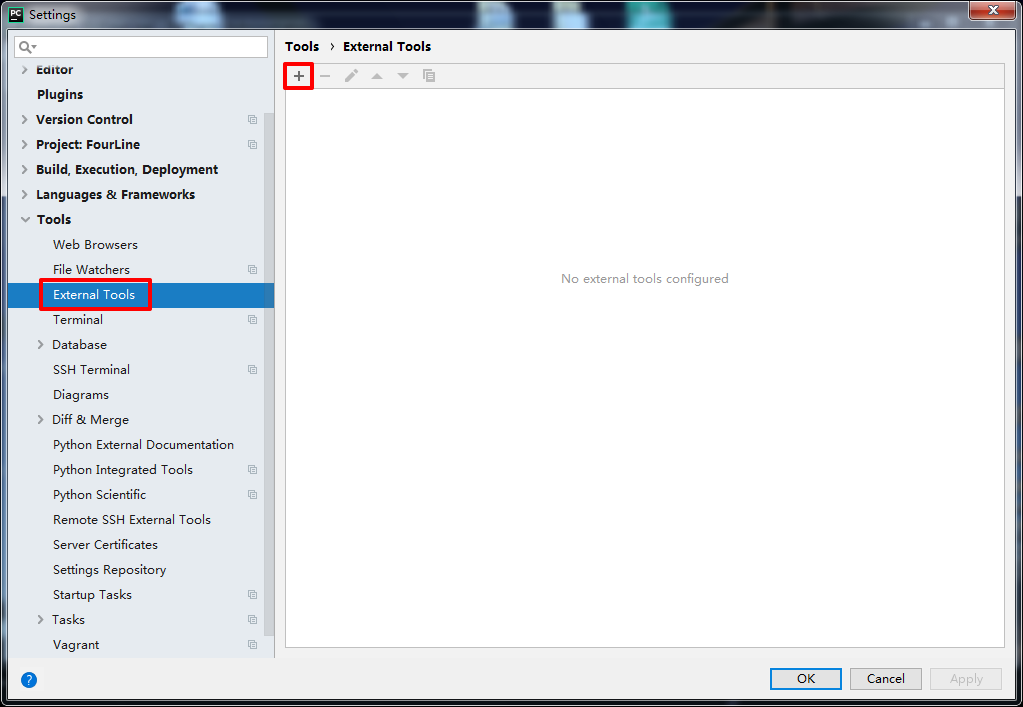Click the settings tree vertical scrollbar
1023x707 pixels.
269,374
